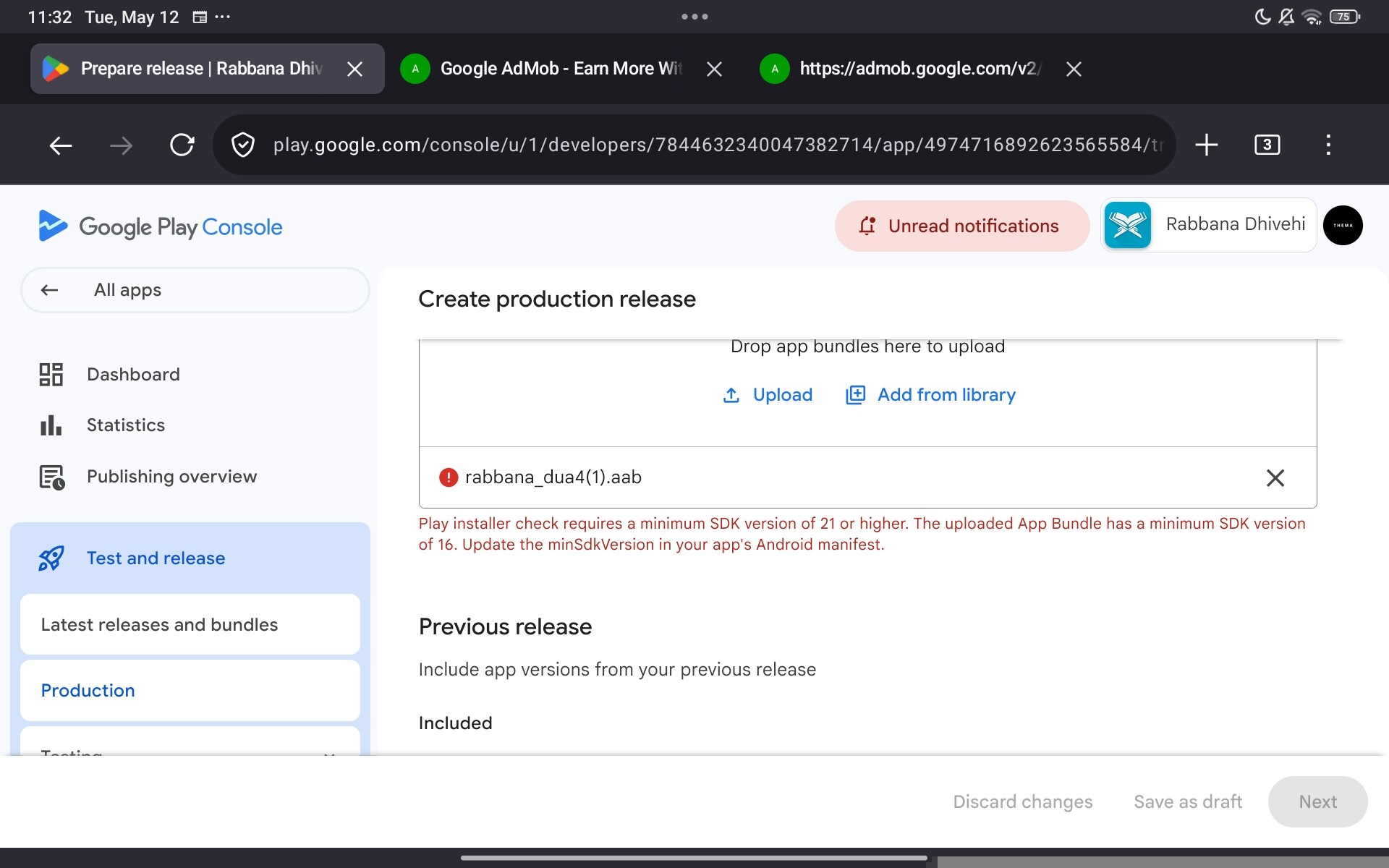This screenshot has height=868, width=1389.
Task: Open browser three-dot menu
Action: (1328, 145)
